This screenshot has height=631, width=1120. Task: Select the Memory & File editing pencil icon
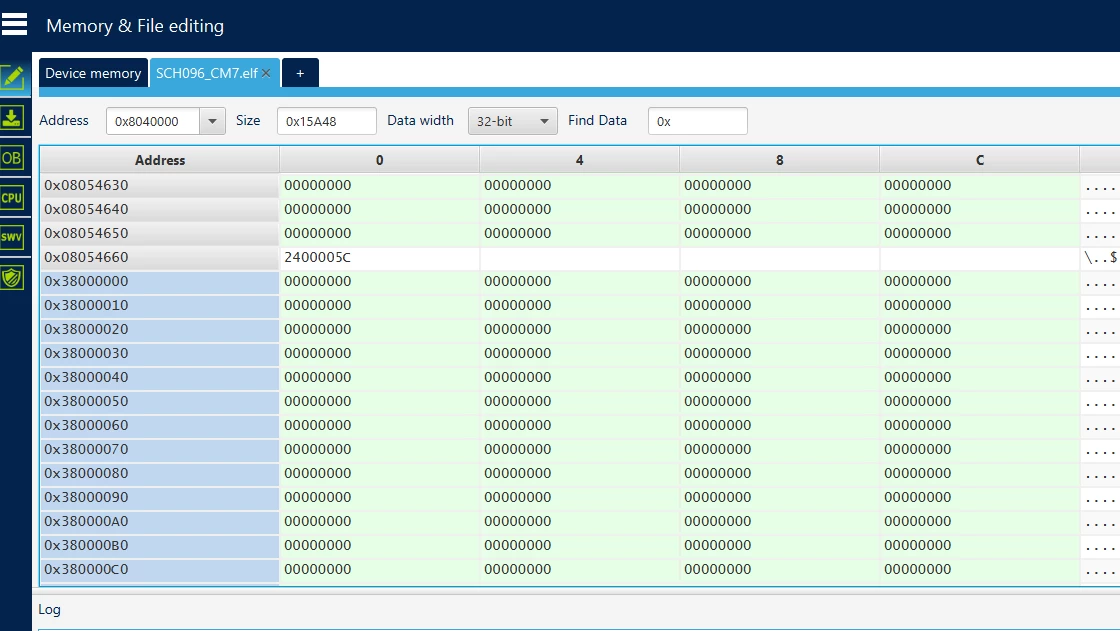pyautogui.click(x=12, y=77)
